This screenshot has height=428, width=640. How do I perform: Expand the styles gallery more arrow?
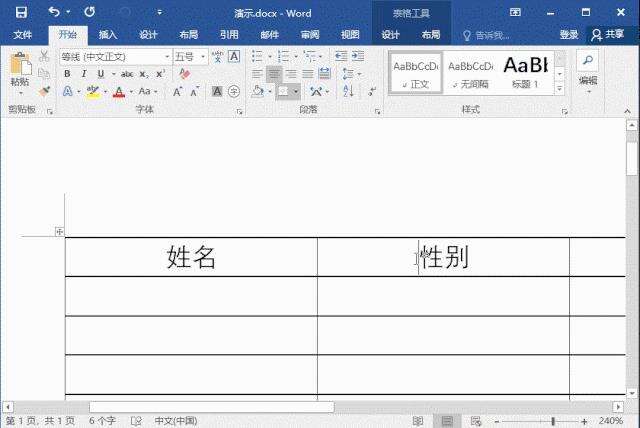click(560, 88)
